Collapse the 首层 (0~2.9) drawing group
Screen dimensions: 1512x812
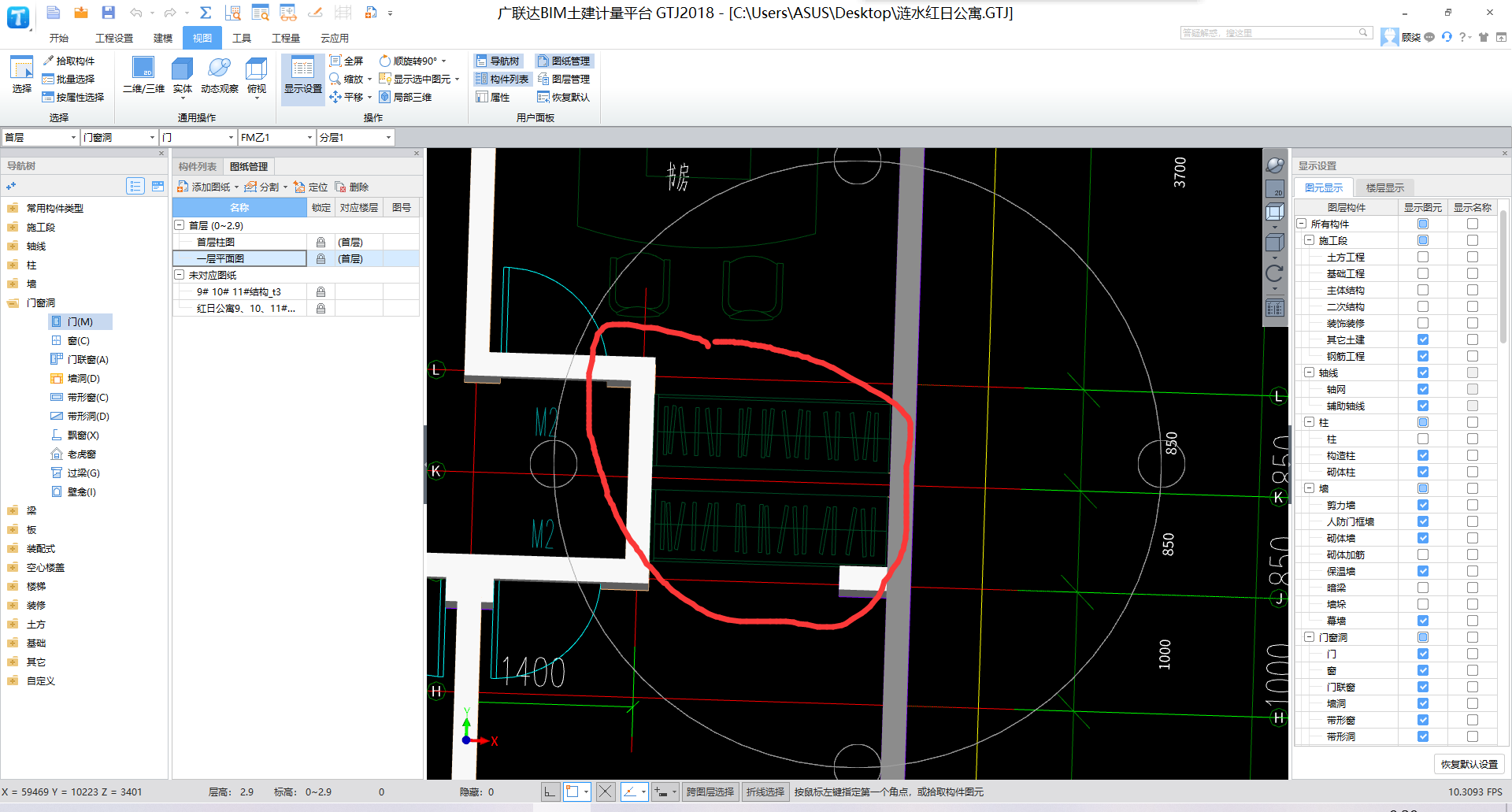(x=180, y=225)
